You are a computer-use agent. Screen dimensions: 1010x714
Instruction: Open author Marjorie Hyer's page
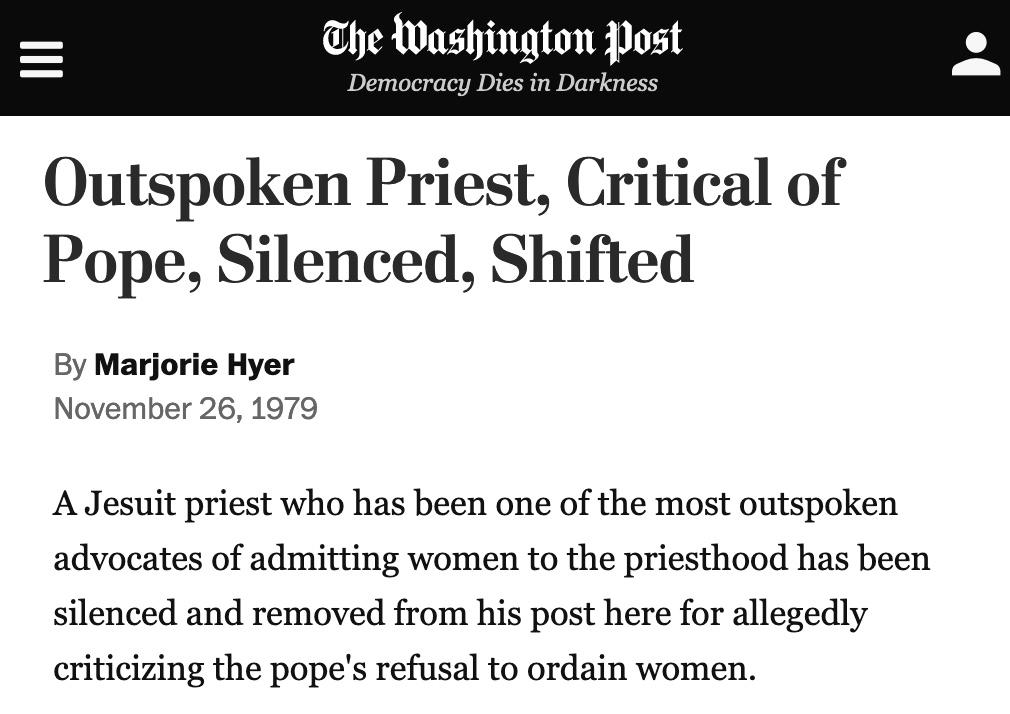click(194, 365)
